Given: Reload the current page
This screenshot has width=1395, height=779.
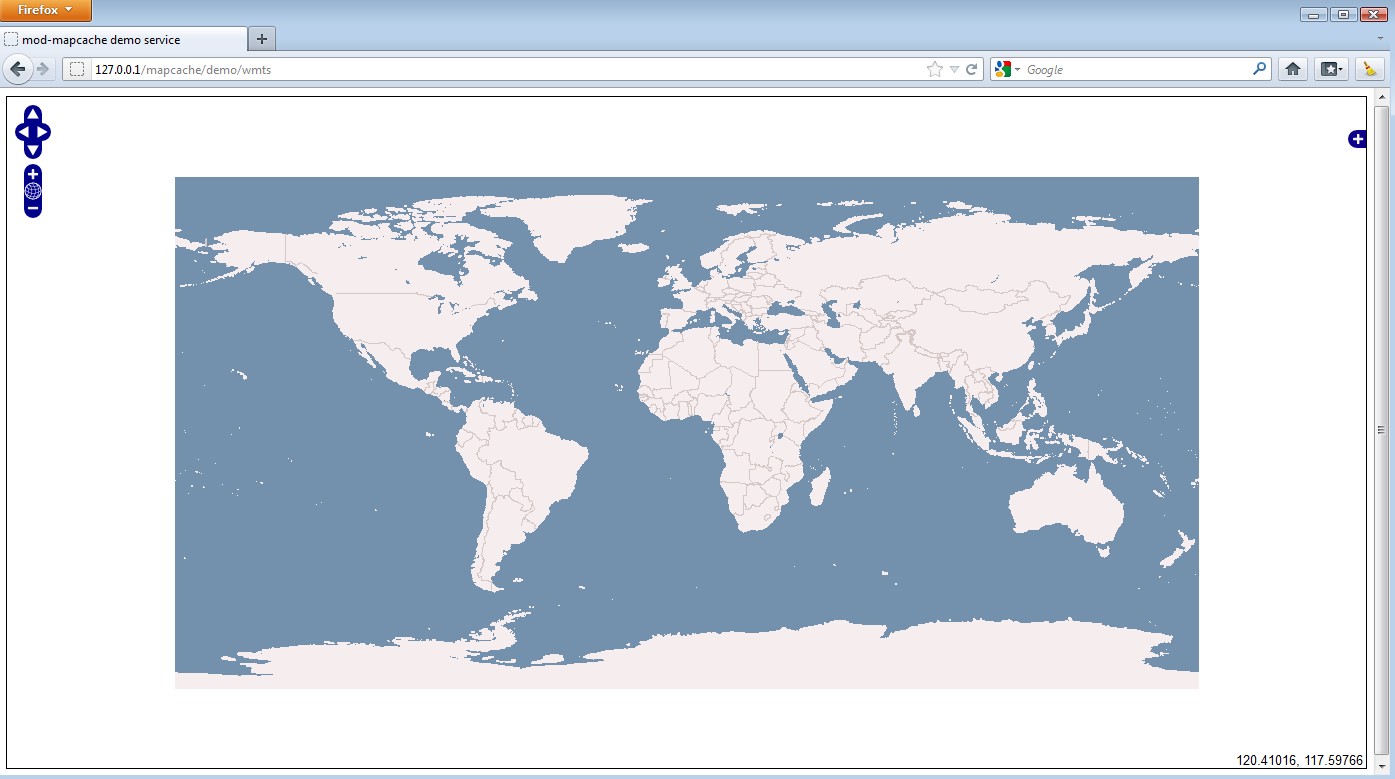Looking at the screenshot, I should pyautogui.click(x=972, y=69).
